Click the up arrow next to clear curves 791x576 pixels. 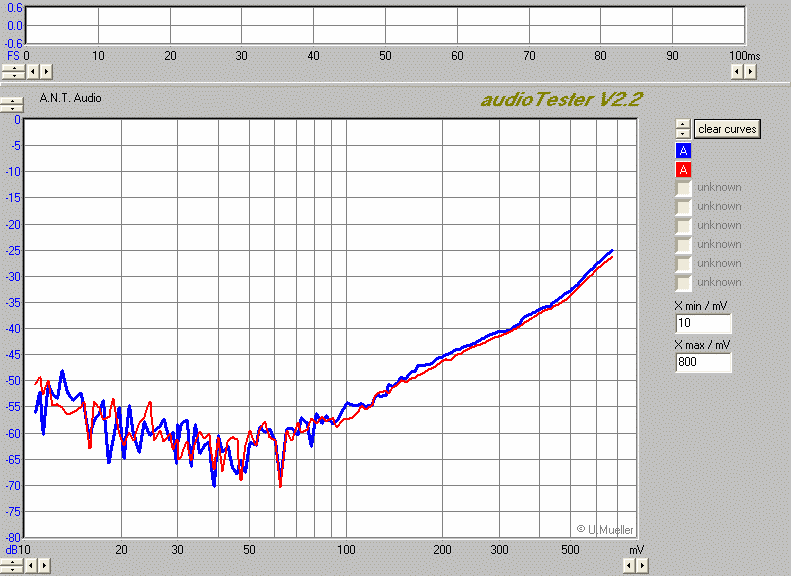click(x=683, y=124)
